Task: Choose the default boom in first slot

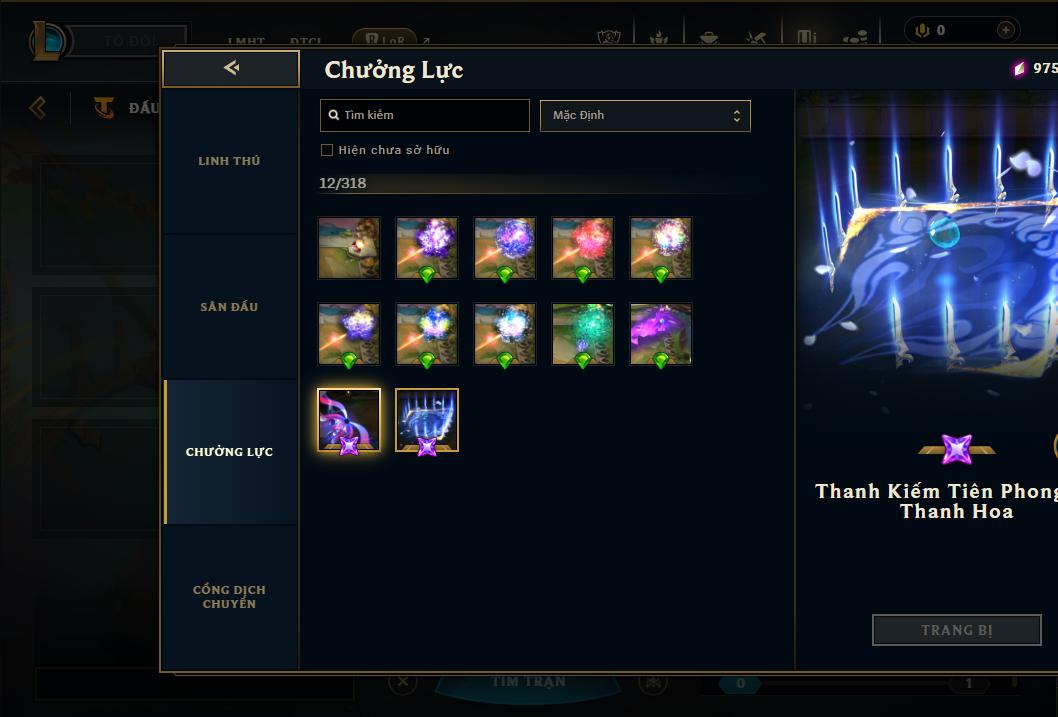Action: coord(349,248)
